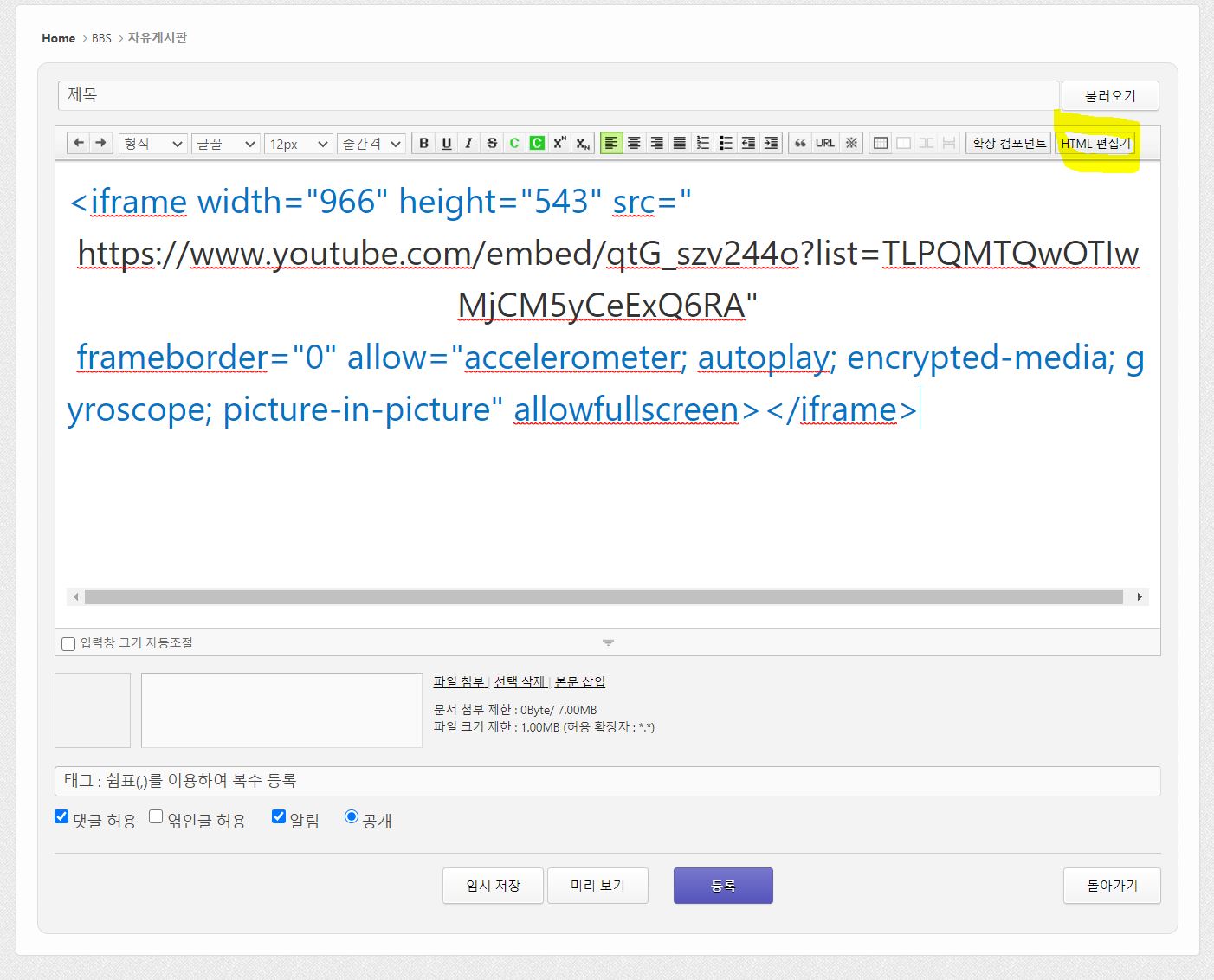This screenshot has width=1214, height=980.
Task: Insert a table with the table icon
Action: (881, 144)
